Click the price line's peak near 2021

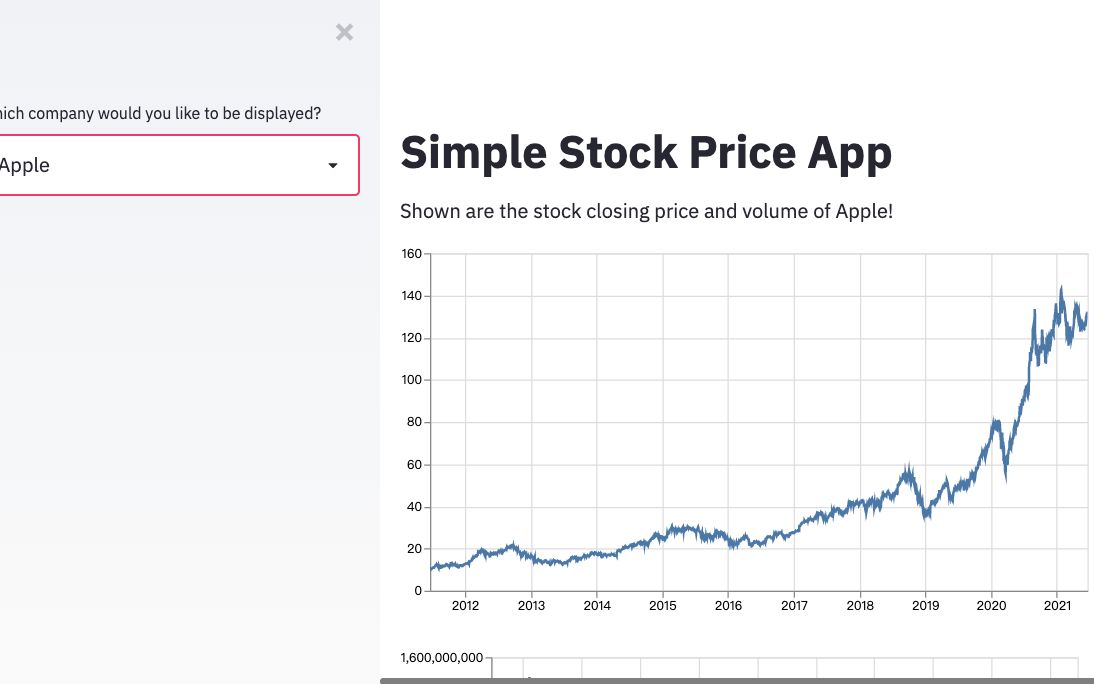point(1060,290)
